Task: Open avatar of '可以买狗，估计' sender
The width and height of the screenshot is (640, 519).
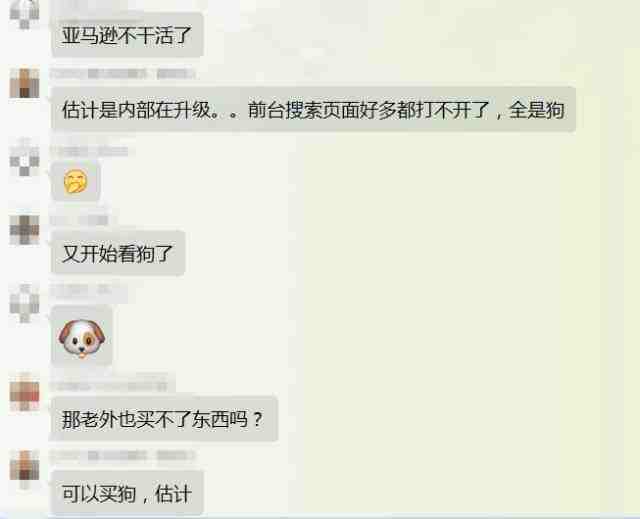Action: coord(24,468)
